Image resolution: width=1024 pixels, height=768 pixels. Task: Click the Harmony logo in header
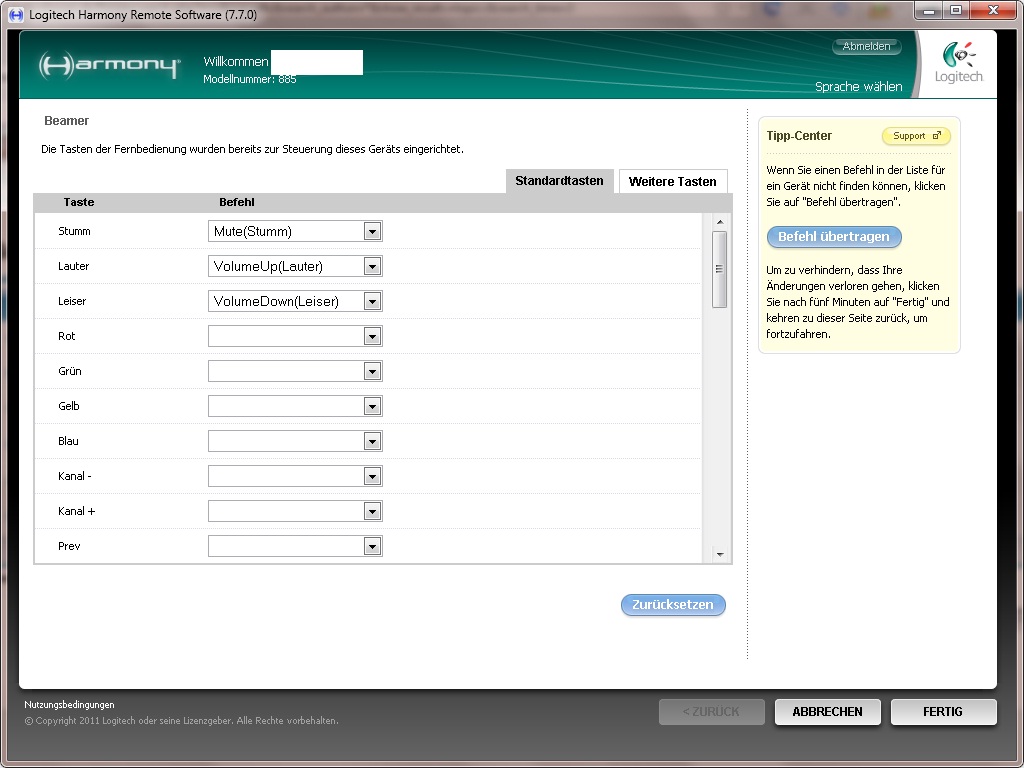(x=109, y=66)
